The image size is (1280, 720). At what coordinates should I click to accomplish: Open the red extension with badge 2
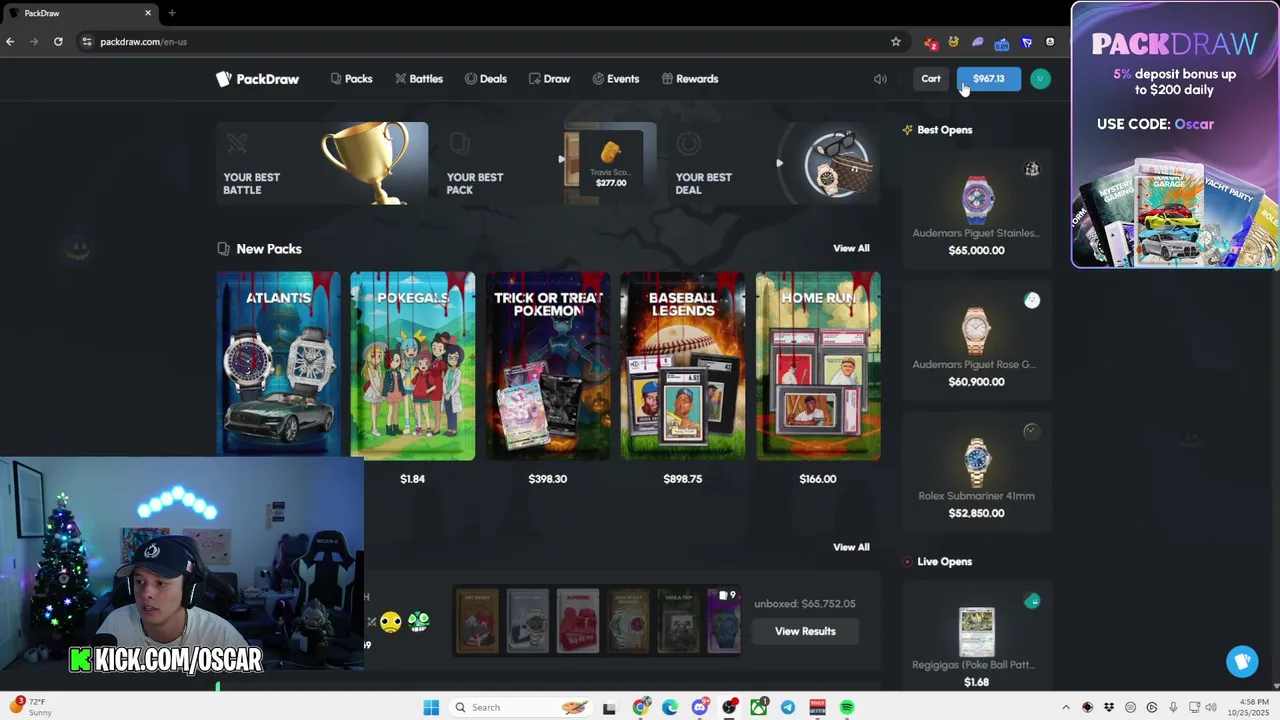click(x=931, y=42)
